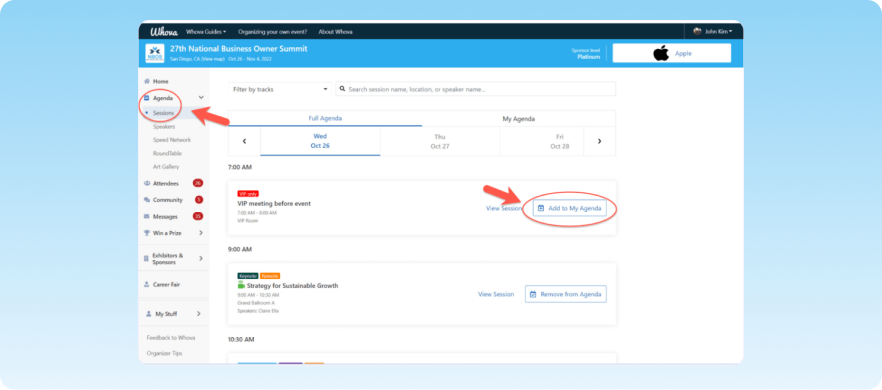Click the Messages envelope icon
The width and height of the screenshot is (882, 390).
pos(147,217)
